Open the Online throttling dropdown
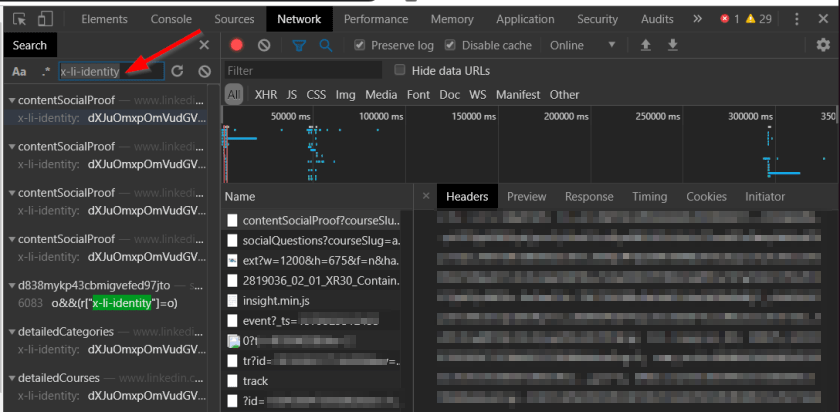 point(581,45)
